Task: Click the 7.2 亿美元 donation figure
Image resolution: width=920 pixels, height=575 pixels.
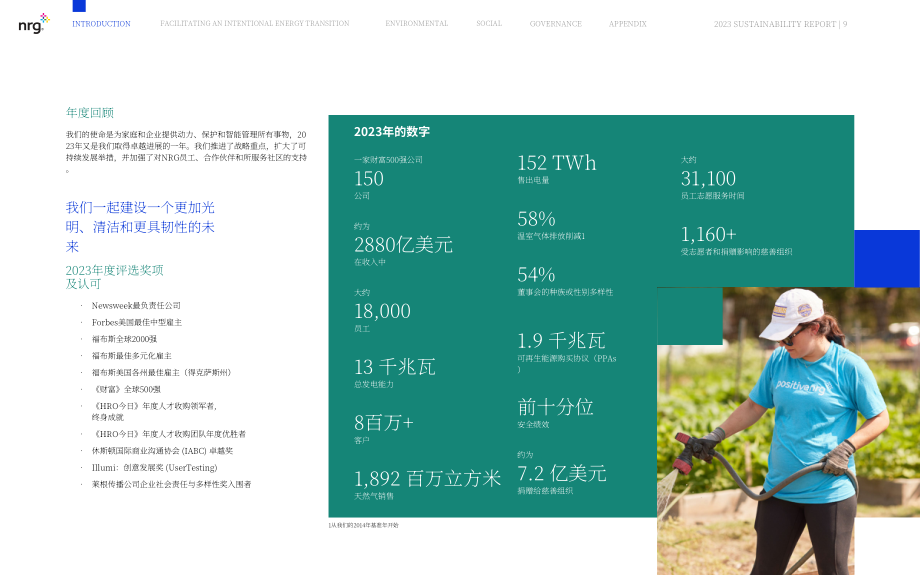Action: [x=562, y=473]
